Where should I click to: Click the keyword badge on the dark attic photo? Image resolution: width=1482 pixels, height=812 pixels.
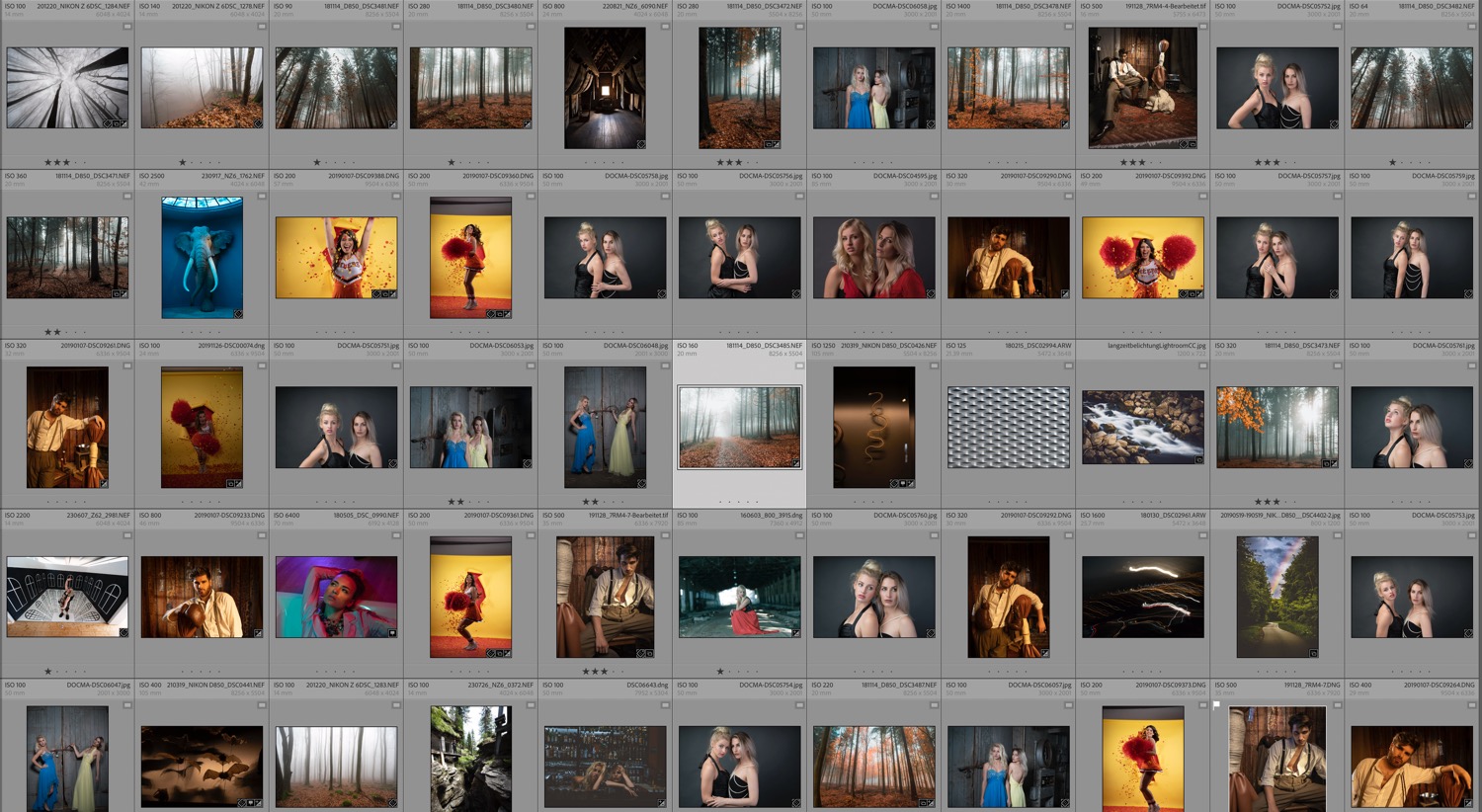point(640,144)
